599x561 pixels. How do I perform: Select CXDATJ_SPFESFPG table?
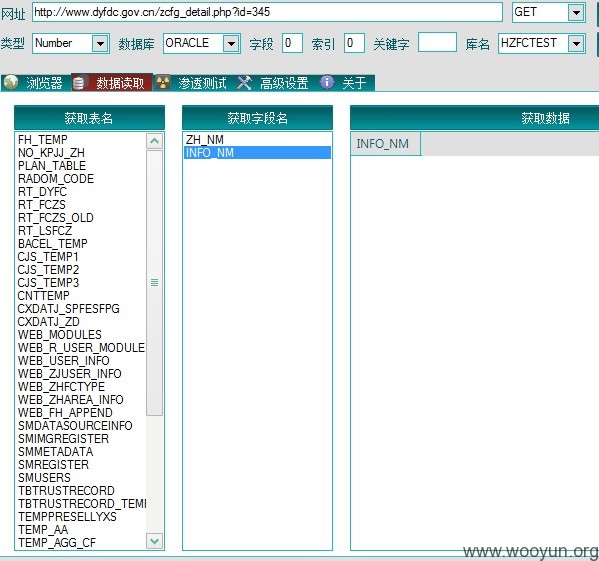pyautogui.click(x=69, y=309)
